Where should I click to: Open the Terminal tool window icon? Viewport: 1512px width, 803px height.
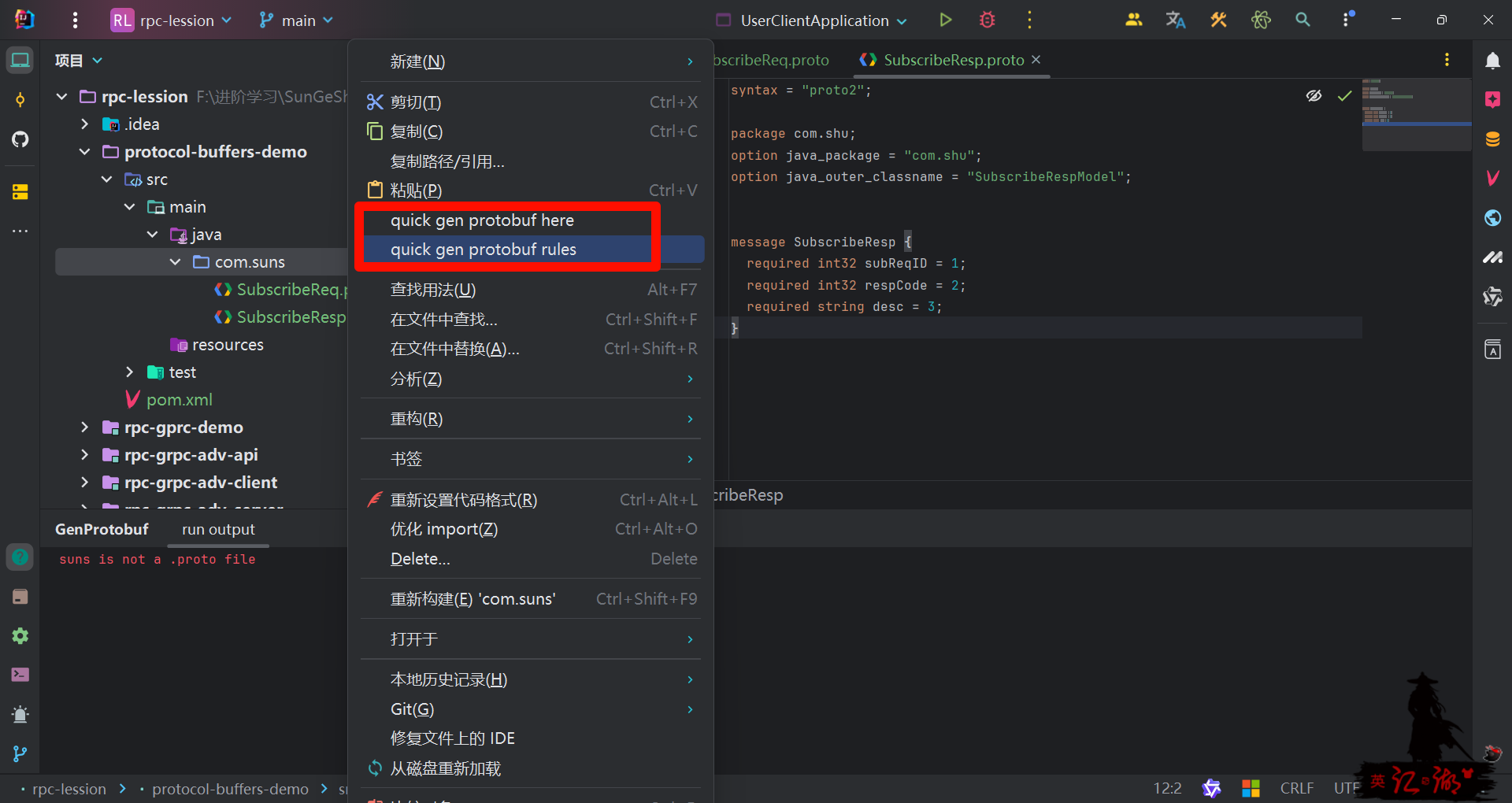click(x=20, y=675)
